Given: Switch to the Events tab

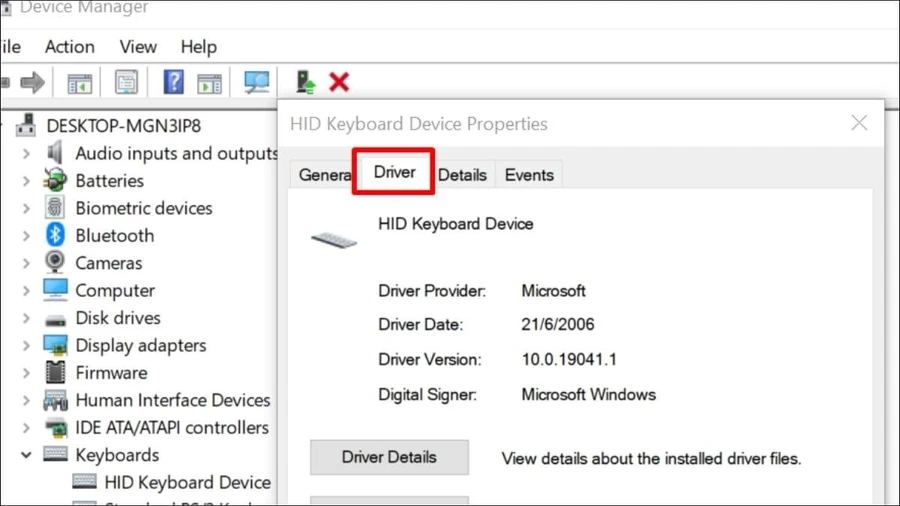Looking at the screenshot, I should click(x=529, y=175).
